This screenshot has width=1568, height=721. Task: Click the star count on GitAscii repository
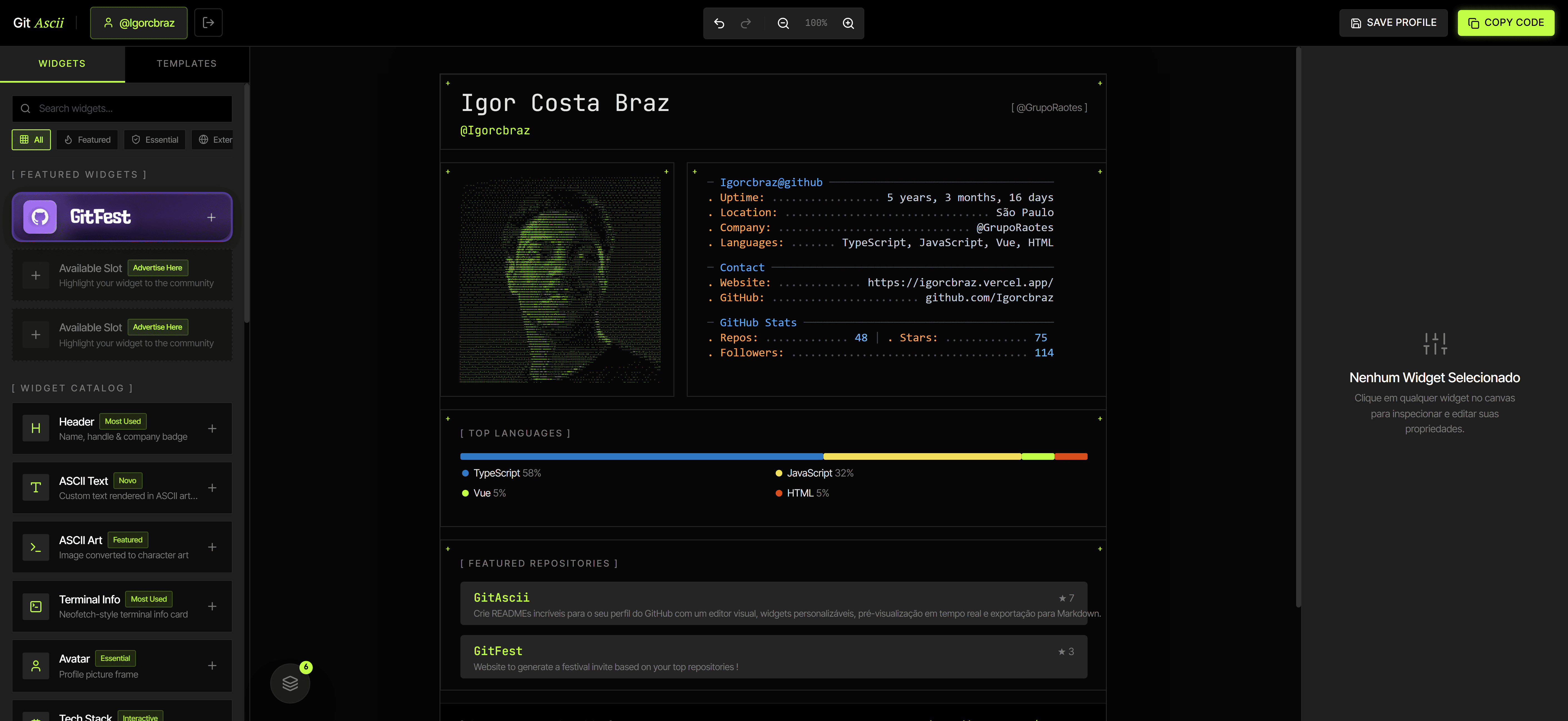(x=1066, y=598)
